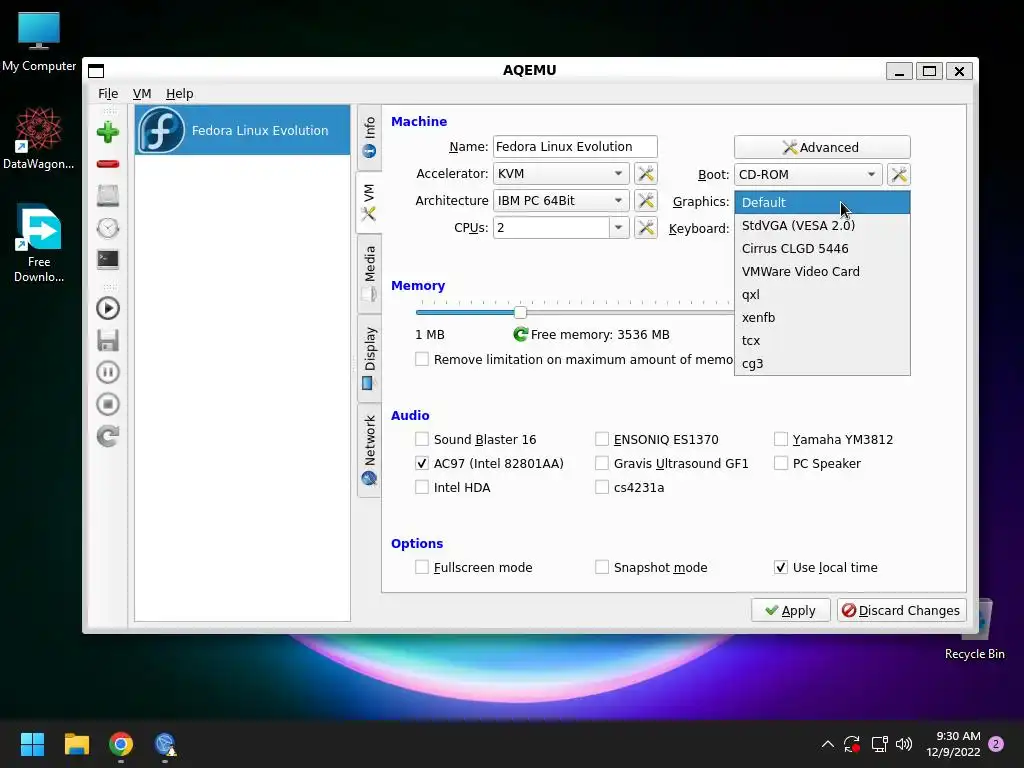This screenshot has height=768, width=1024.
Task: Click the terminal monitor toolbar icon
Action: [x=108, y=259]
